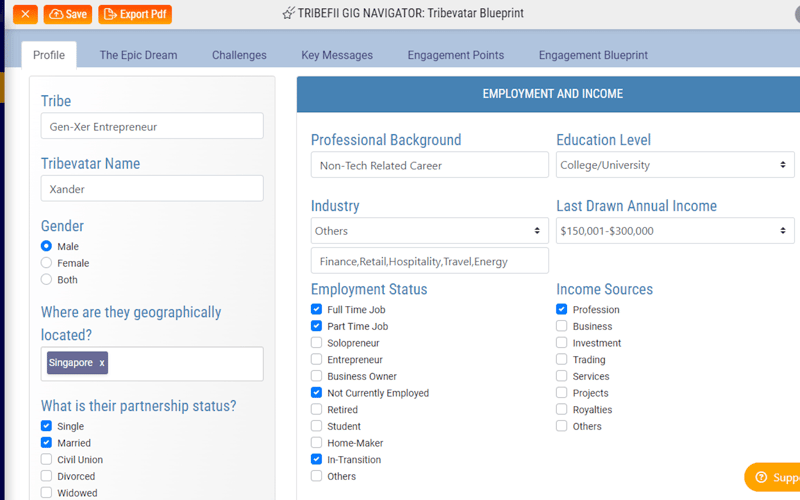Uncheck the In-Transition checkbox

coord(316,459)
